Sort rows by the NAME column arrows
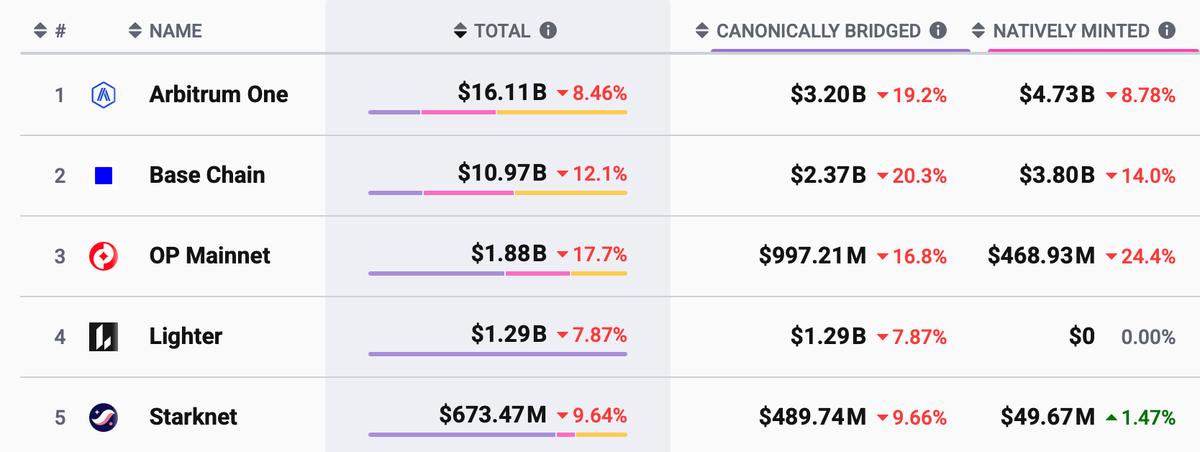 coord(136,31)
